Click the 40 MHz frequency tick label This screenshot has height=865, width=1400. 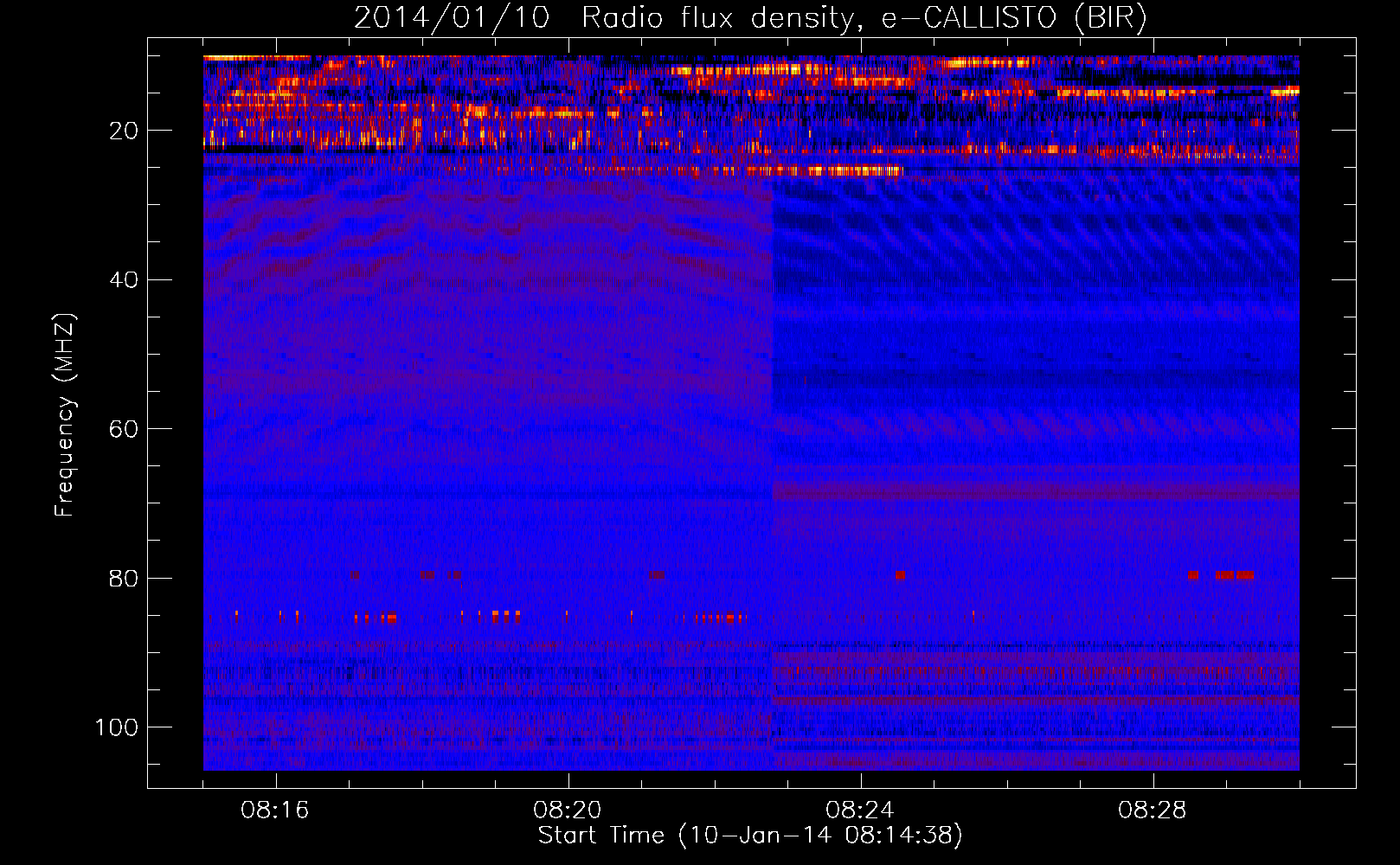pos(124,280)
